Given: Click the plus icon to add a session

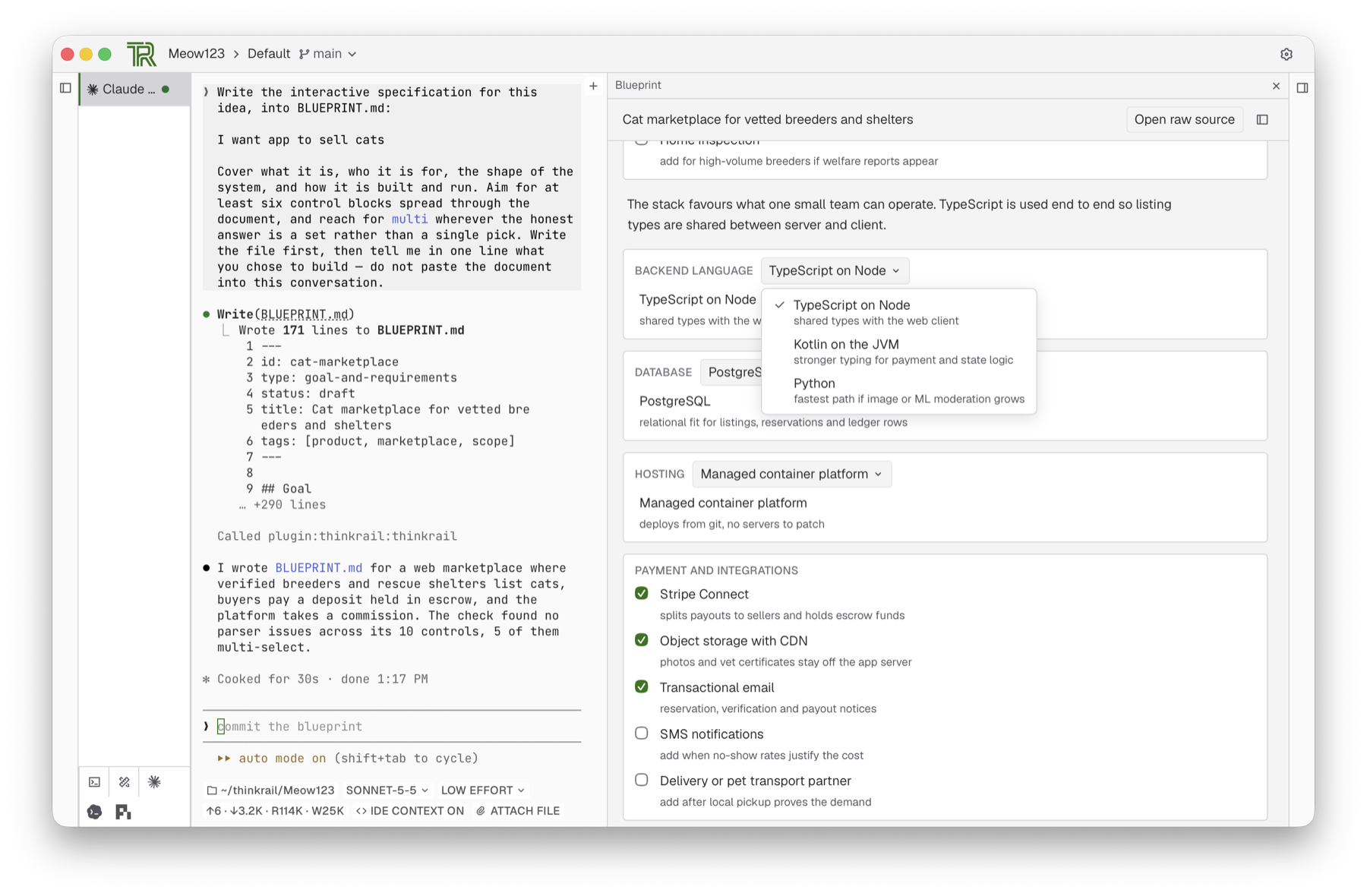Looking at the screenshot, I should (593, 86).
